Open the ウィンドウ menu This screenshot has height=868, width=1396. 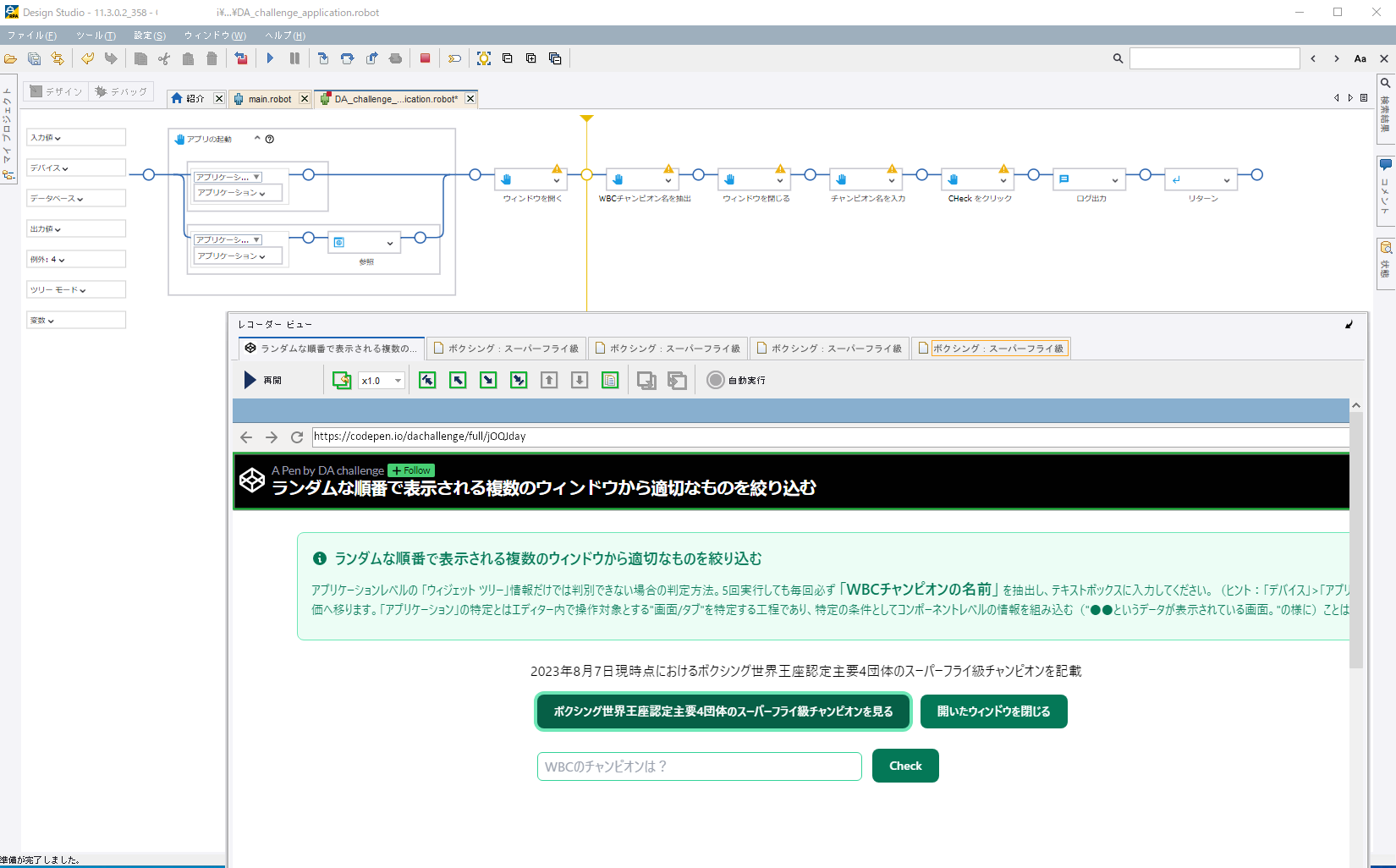(215, 36)
